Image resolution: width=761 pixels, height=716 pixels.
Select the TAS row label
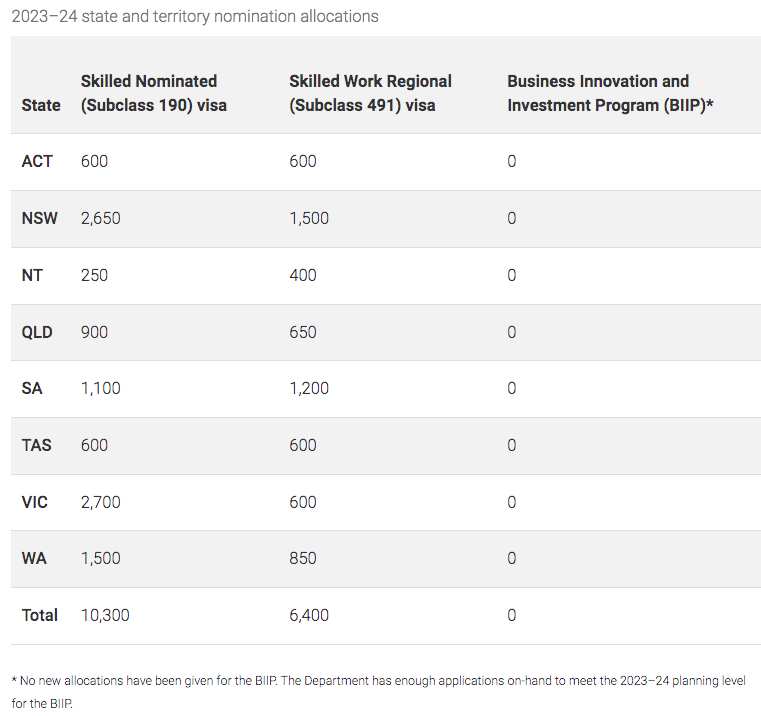pos(37,445)
